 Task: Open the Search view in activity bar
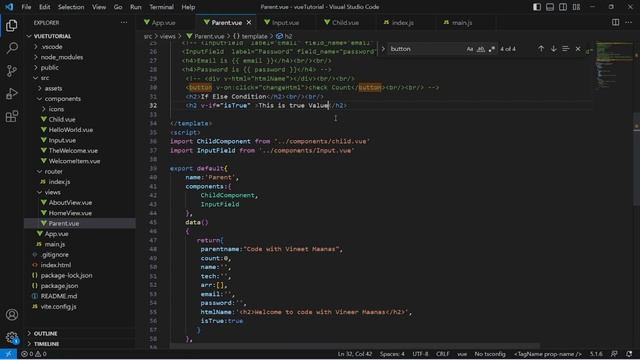pyautogui.click(x=11, y=48)
